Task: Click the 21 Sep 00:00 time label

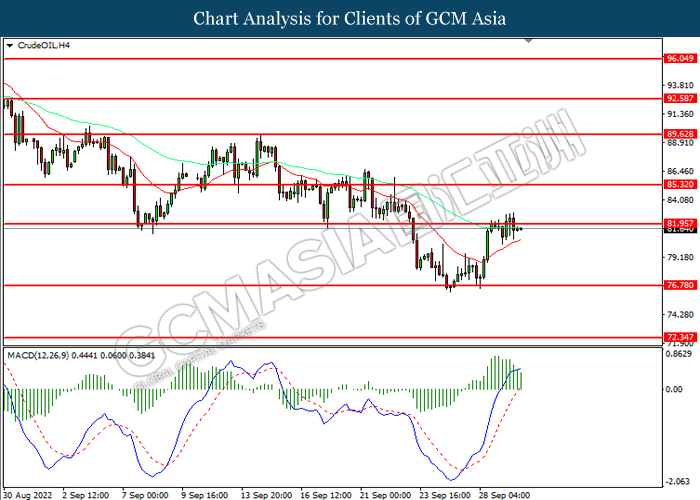Action: pyautogui.click(x=385, y=495)
